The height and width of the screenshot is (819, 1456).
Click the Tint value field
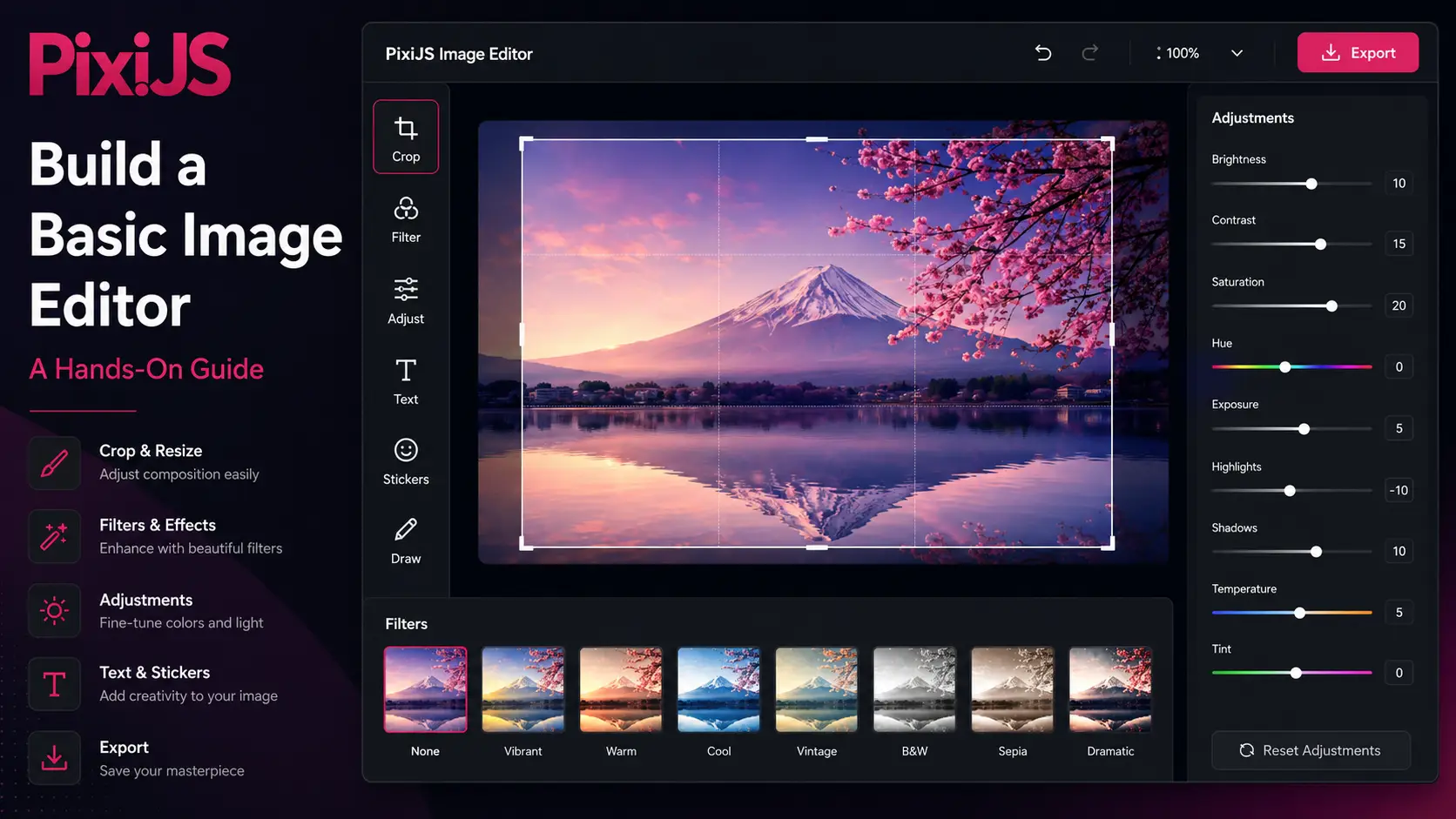coord(1399,672)
